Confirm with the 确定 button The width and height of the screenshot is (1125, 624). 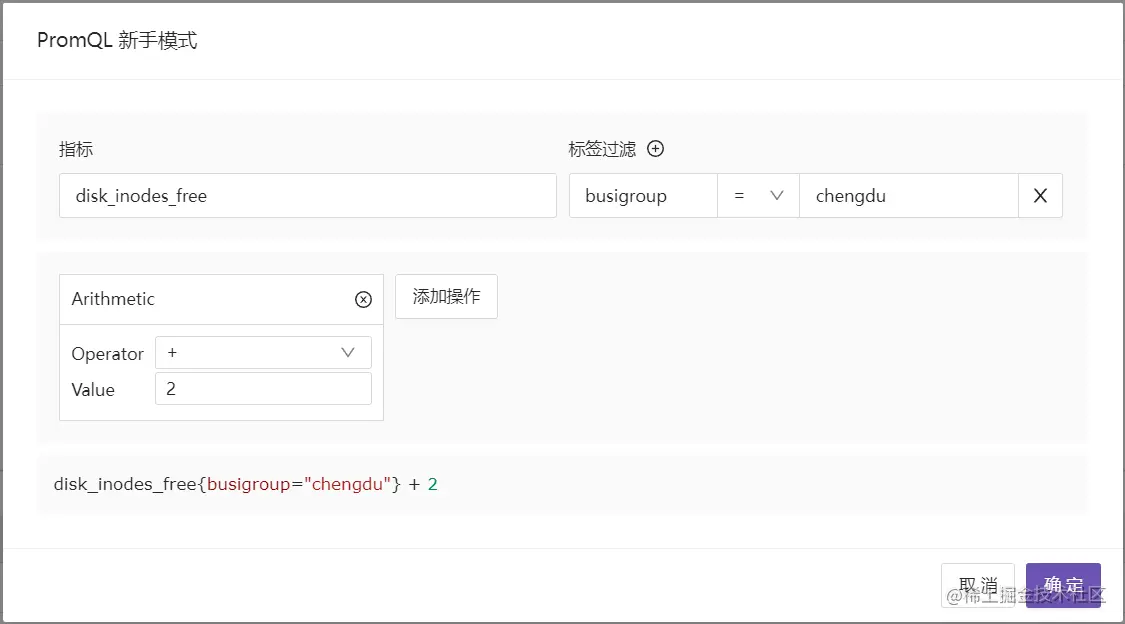[x=1063, y=585]
